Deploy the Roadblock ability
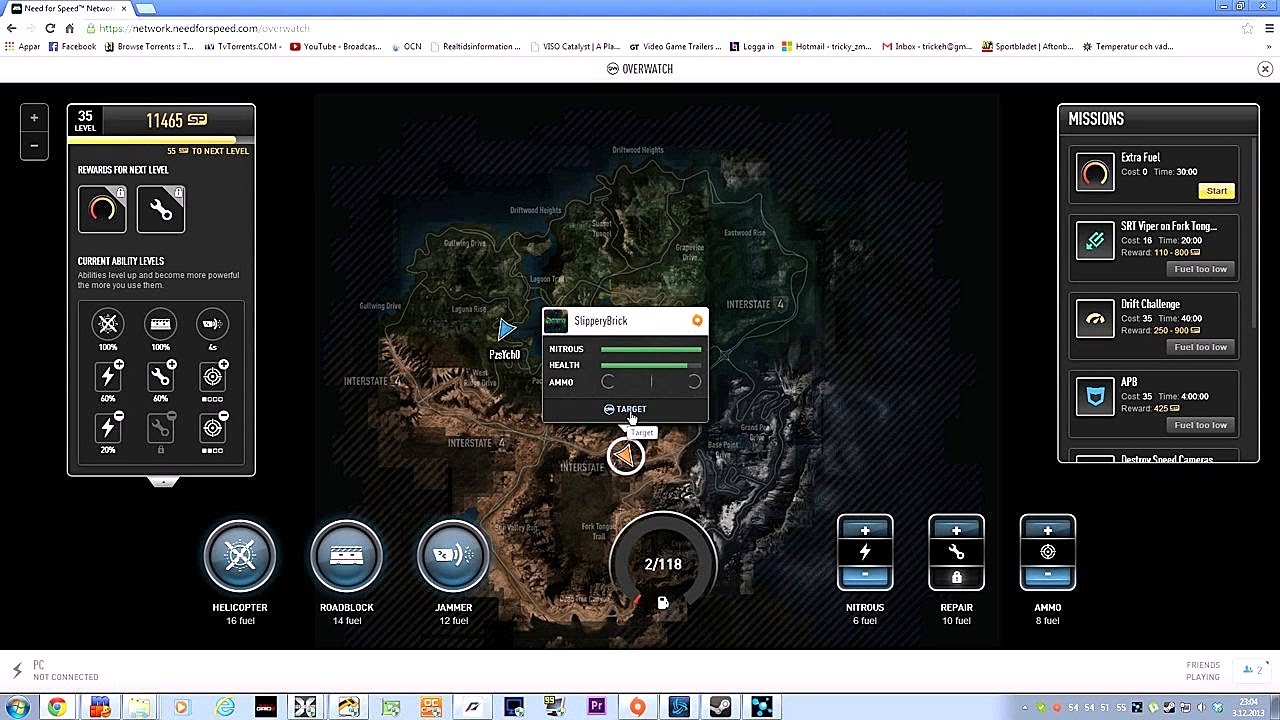This screenshot has height=720, width=1280. coord(346,555)
